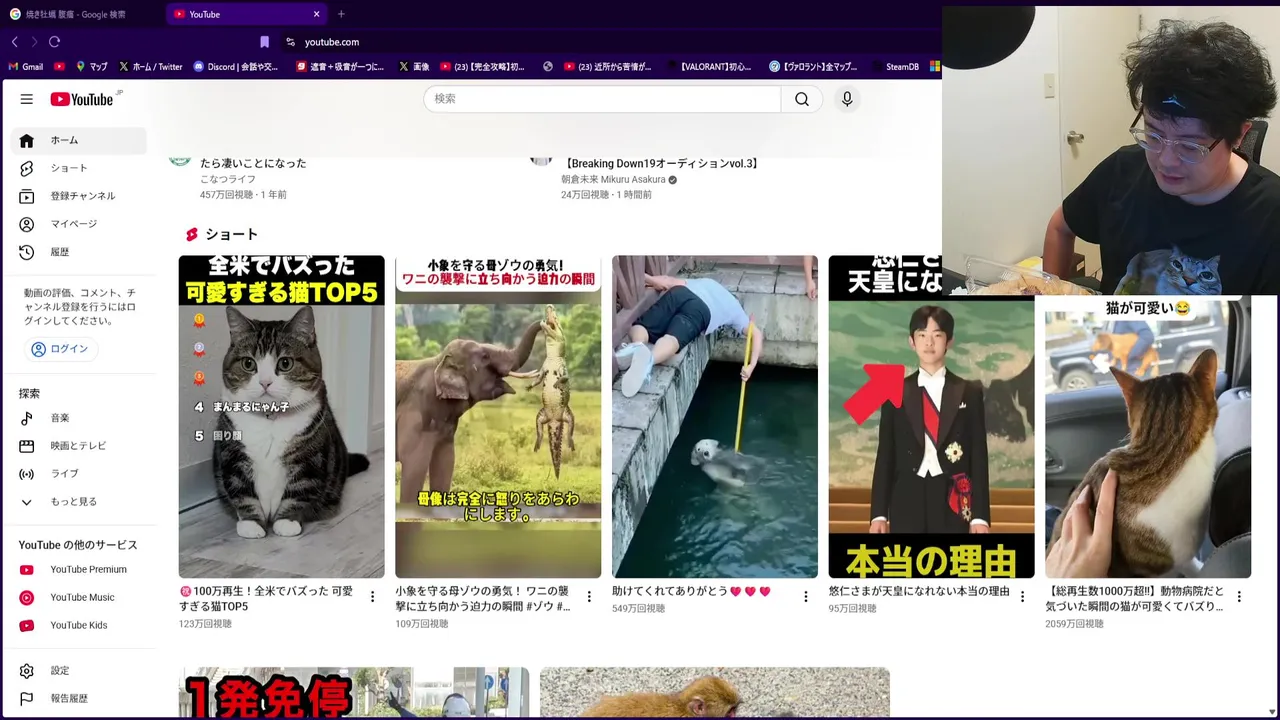Open the マップ bookmark
The width and height of the screenshot is (1280, 720).
tap(92, 67)
